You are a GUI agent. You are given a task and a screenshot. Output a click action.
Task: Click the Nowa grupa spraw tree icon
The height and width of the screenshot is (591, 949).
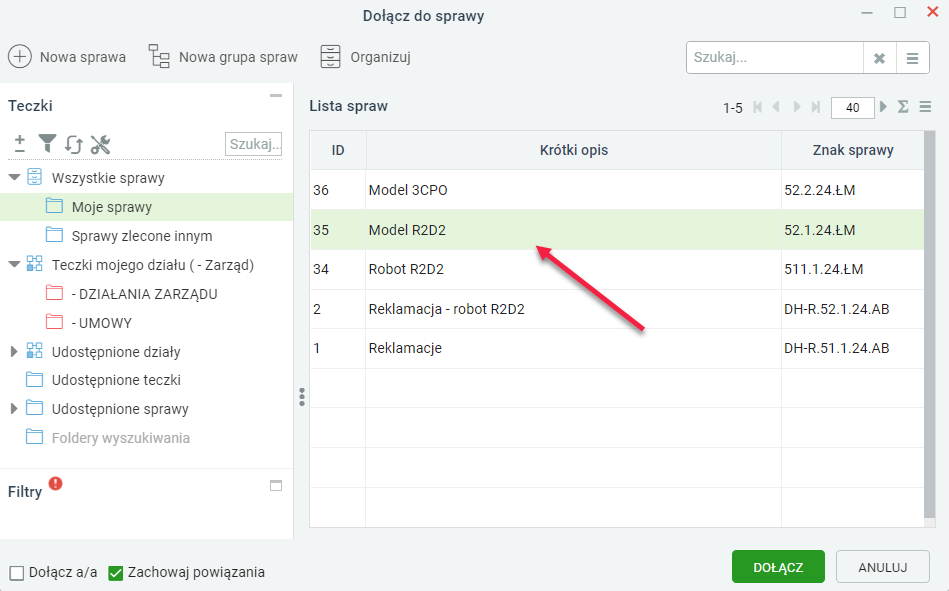pyautogui.click(x=159, y=56)
